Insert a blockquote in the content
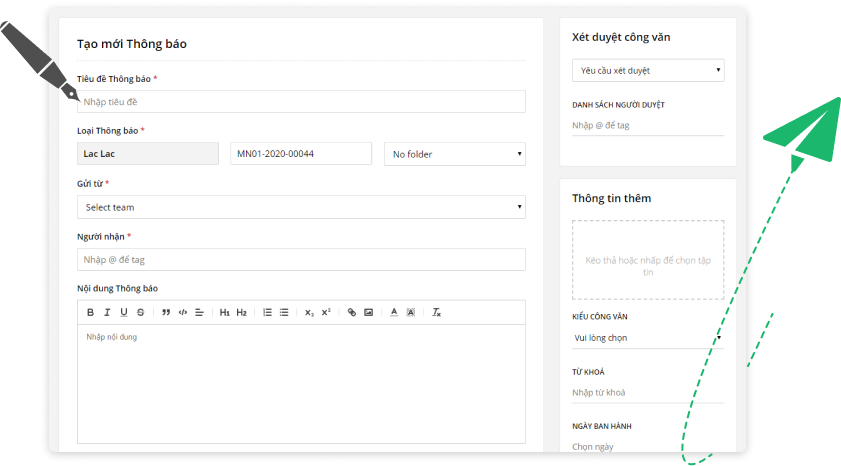The width and height of the screenshot is (841, 466). (x=166, y=312)
